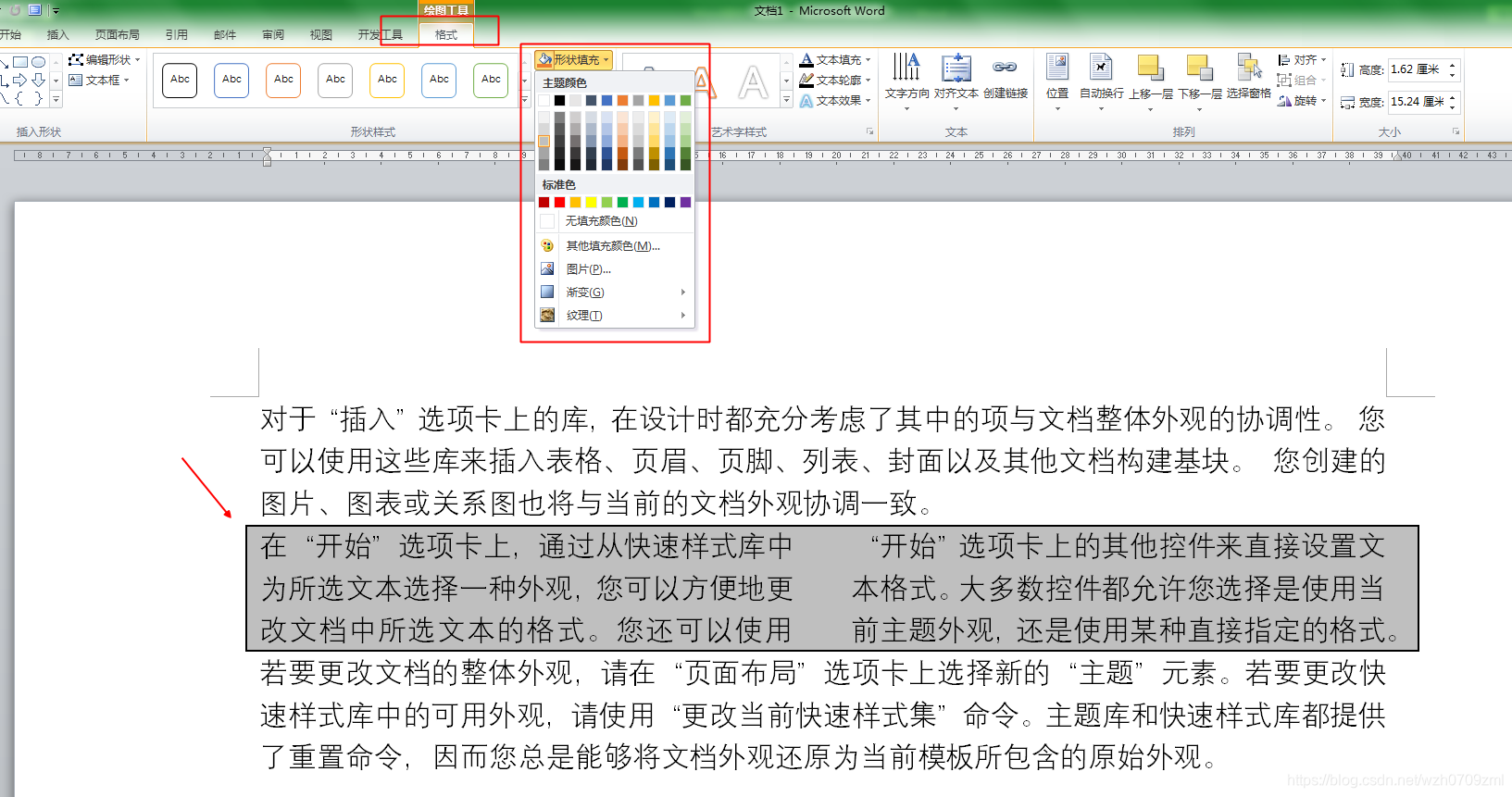Select the ellipse shape in shapes gallery

point(38,62)
